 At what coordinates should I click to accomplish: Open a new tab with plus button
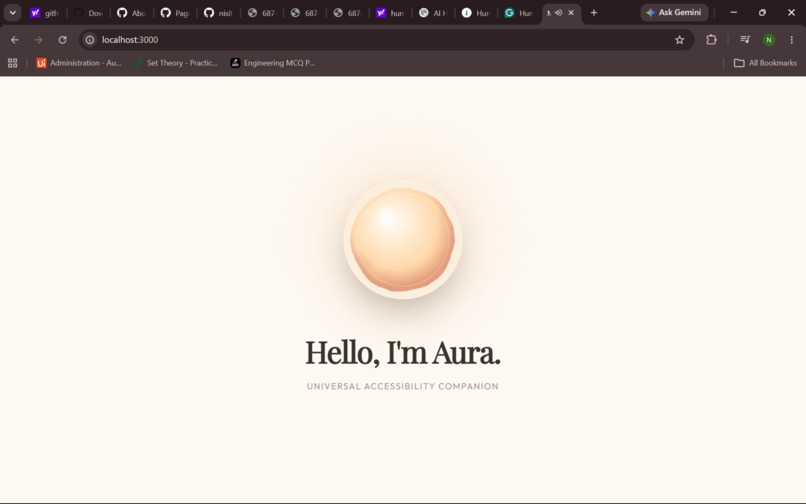[594, 13]
